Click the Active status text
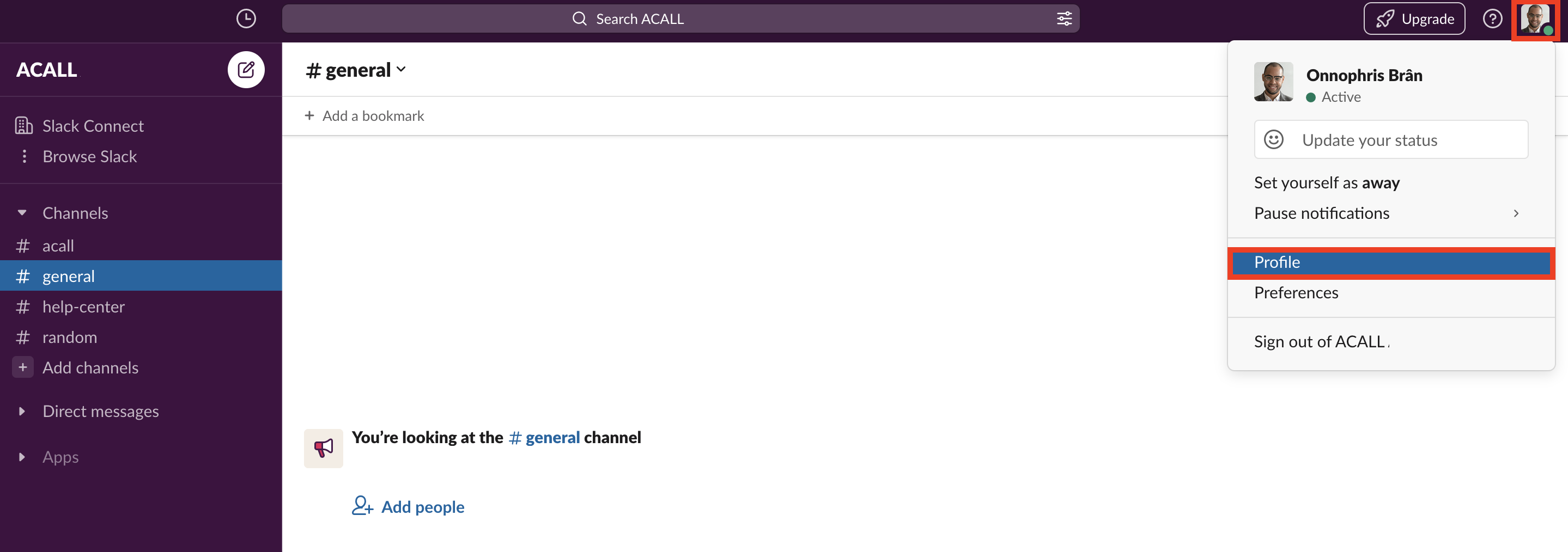Image resolution: width=1568 pixels, height=552 pixels. pos(1341,97)
